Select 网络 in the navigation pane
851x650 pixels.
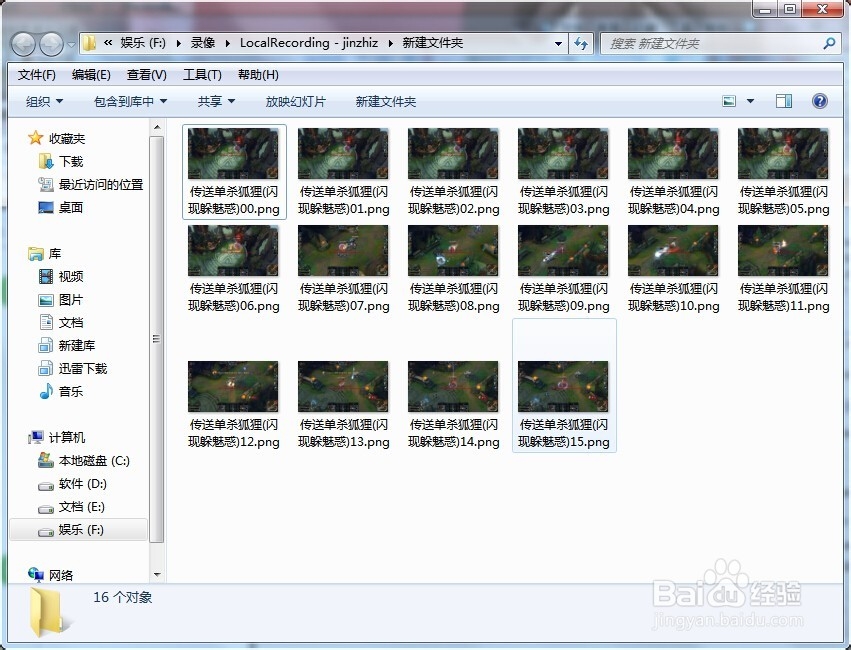click(x=61, y=575)
